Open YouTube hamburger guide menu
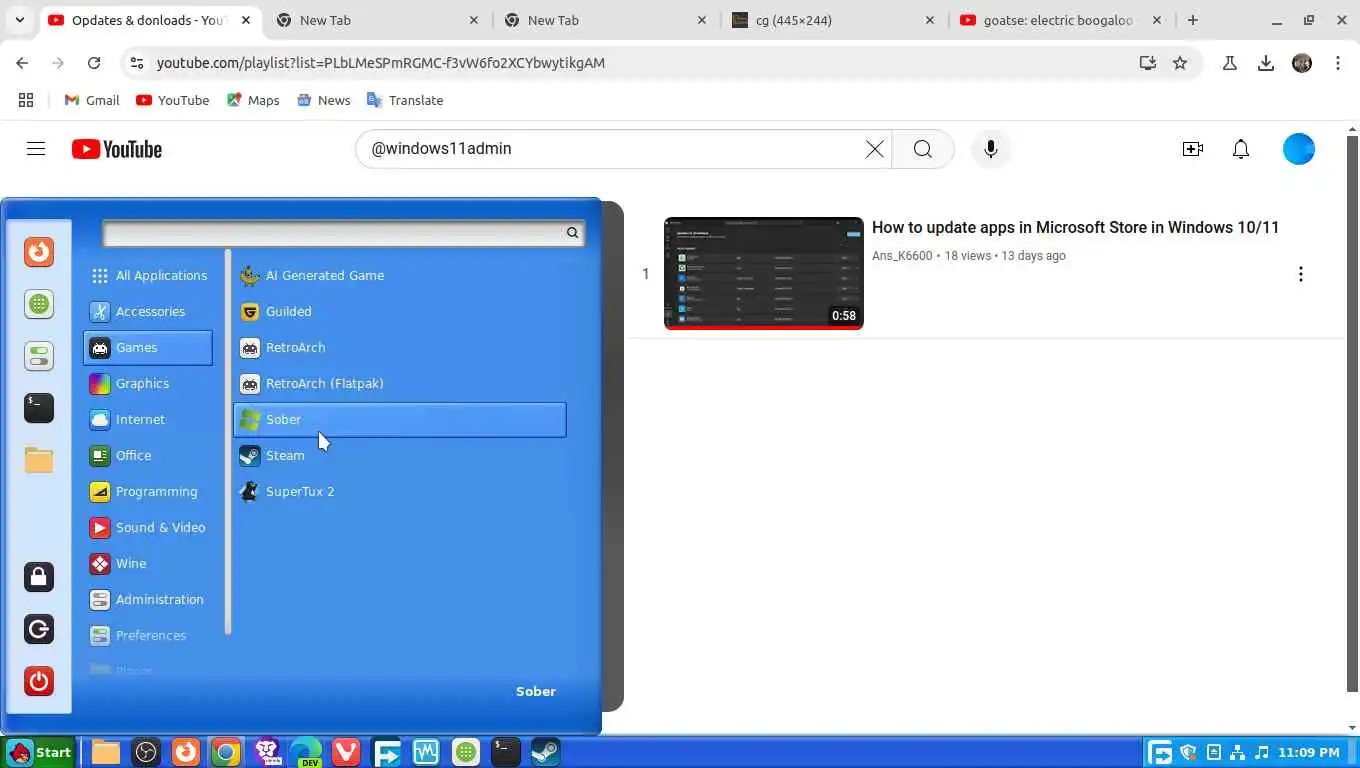The width and height of the screenshot is (1360, 768). pyautogui.click(x=36, y=149)
